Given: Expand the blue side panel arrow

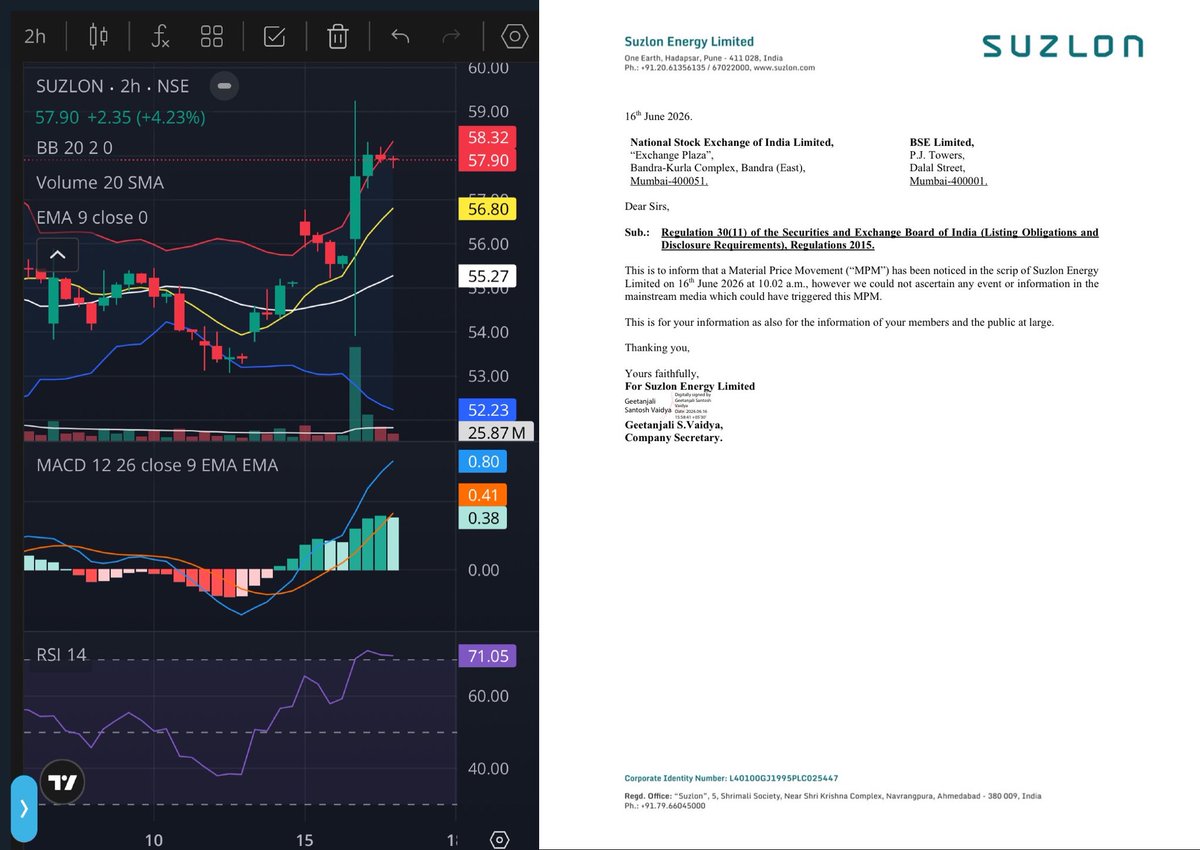Looking at the screenshot, I should (x=24, y=807).
